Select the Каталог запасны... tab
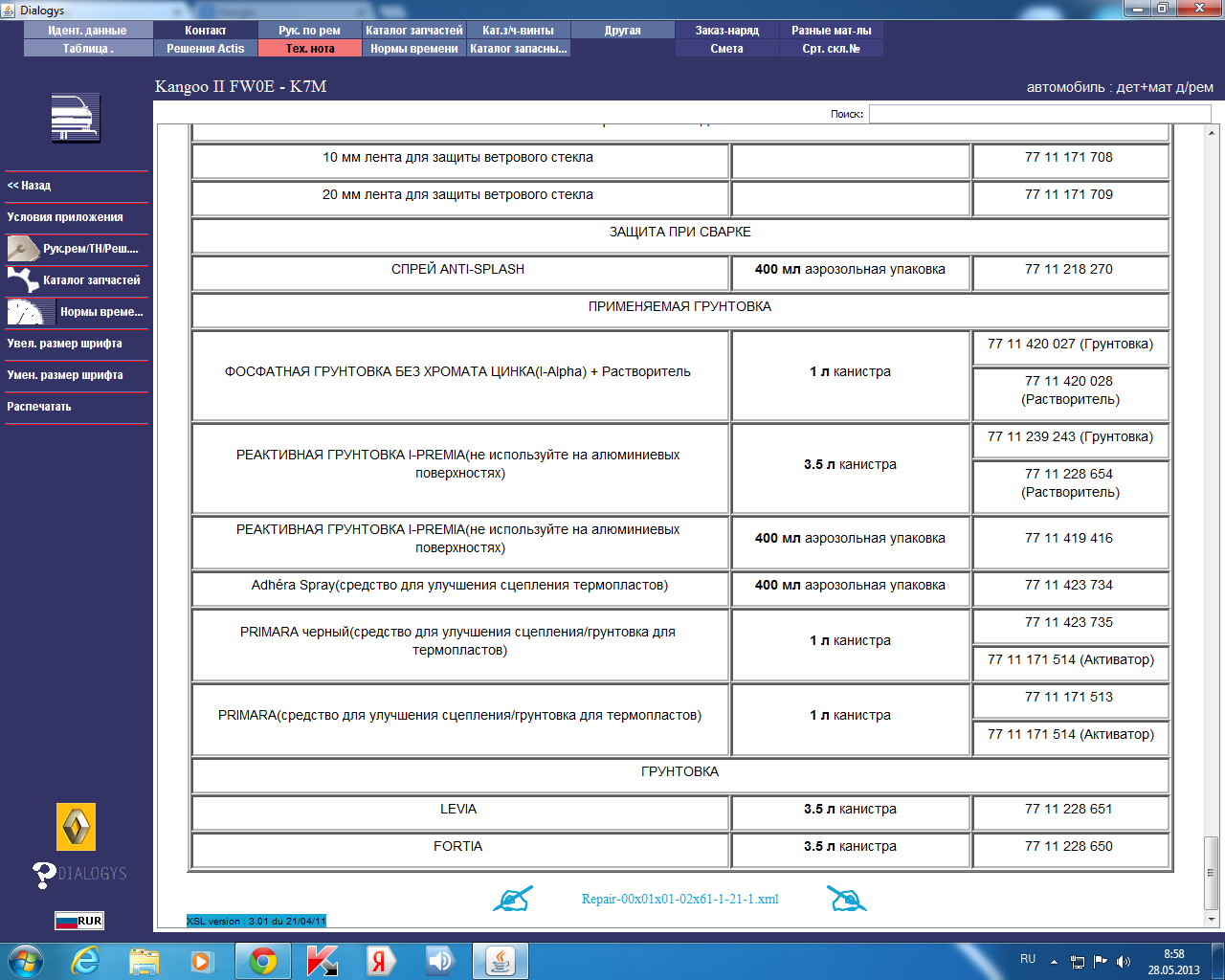Screen dimensions: 1225x980 [x=519, y=49]
